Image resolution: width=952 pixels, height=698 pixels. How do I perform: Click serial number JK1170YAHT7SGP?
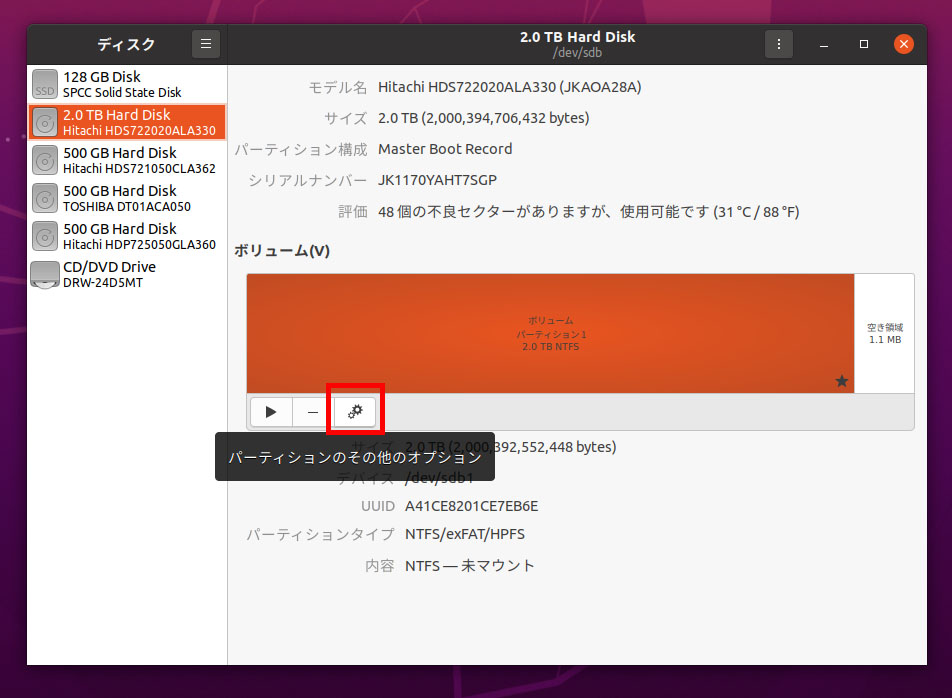(437, 180)
